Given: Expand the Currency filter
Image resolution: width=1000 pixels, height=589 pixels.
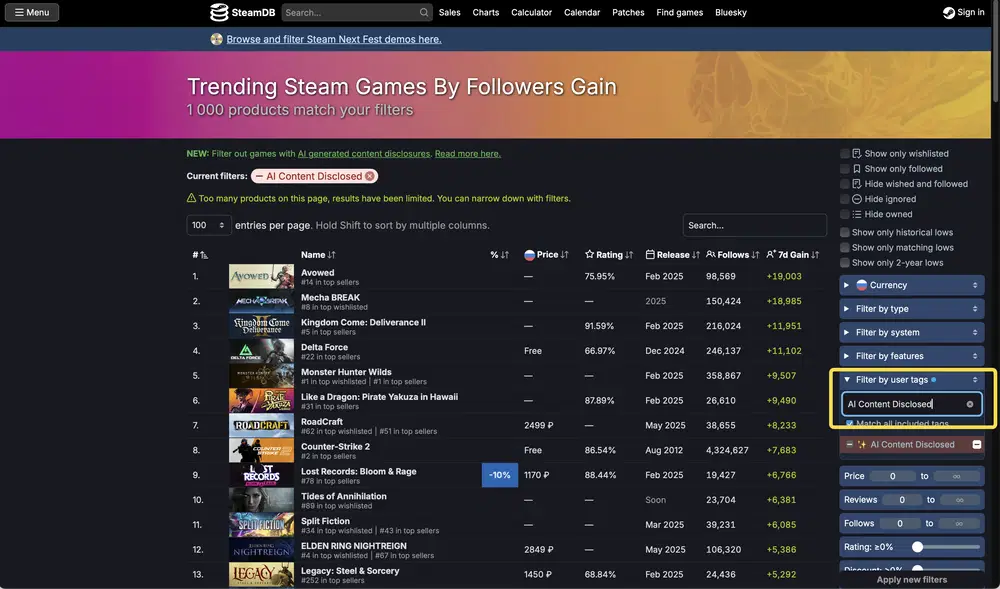Looking at the screenshot, I should pyautogui.click(x=911, y=286).
